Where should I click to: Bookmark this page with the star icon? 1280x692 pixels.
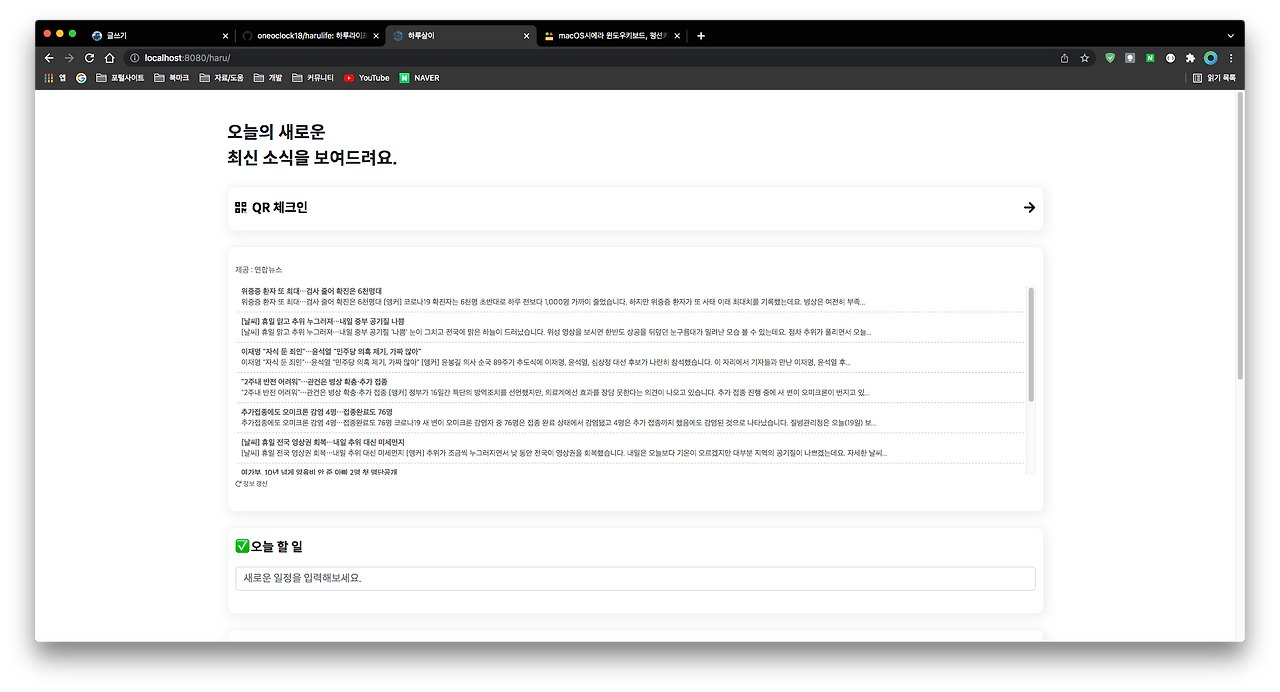click(x=1085, y=58)
